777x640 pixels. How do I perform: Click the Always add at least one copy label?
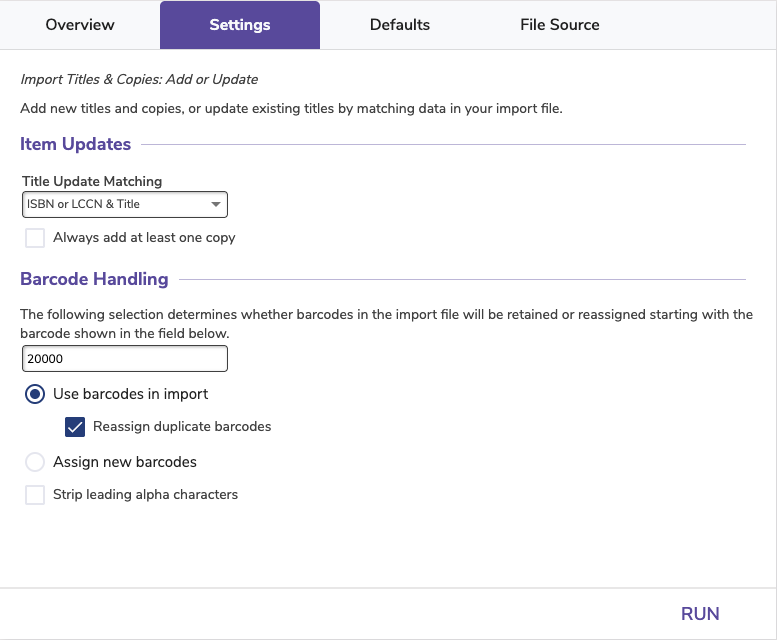[144, 238]
